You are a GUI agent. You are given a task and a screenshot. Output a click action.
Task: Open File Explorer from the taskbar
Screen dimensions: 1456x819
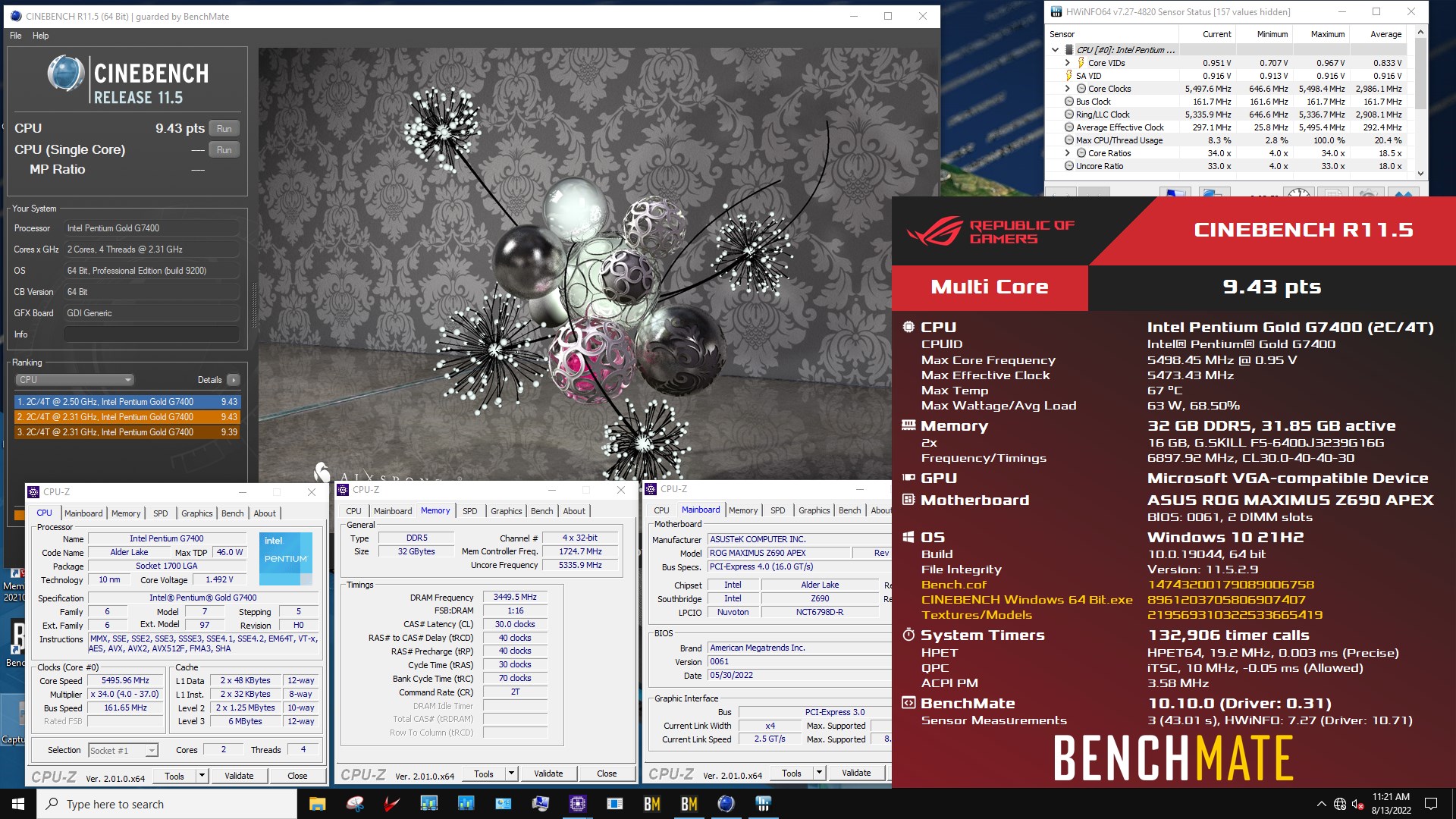tap(317, 804)
